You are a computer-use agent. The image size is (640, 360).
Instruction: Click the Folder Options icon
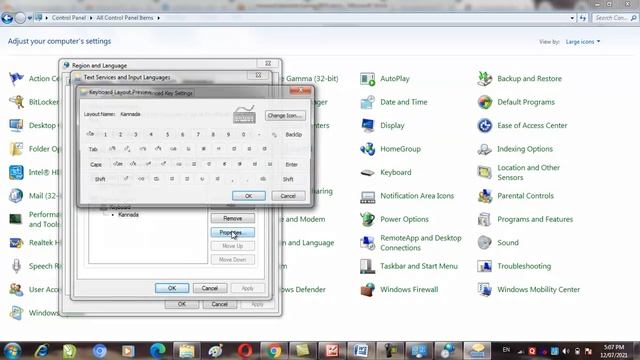16,149
